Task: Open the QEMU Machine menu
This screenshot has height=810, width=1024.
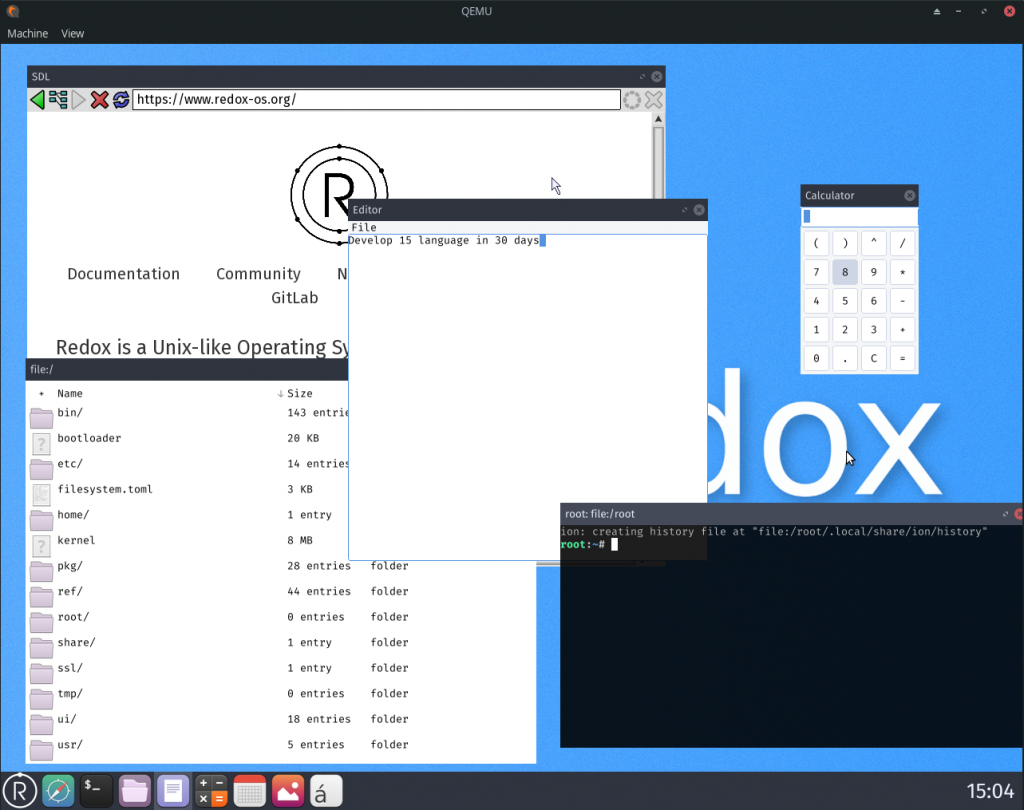Action: click(27, 33)
